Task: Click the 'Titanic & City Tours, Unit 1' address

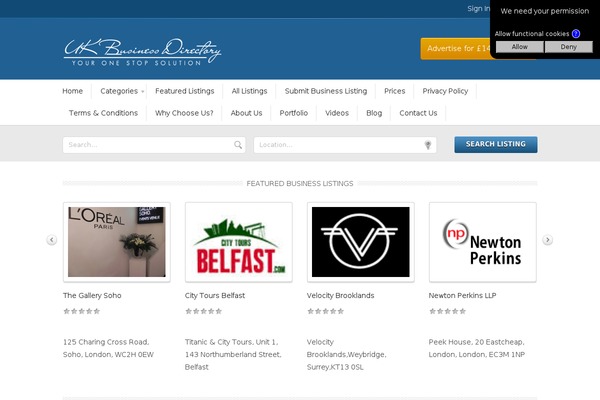Action: pyautogui.click(x=233, y=354)
